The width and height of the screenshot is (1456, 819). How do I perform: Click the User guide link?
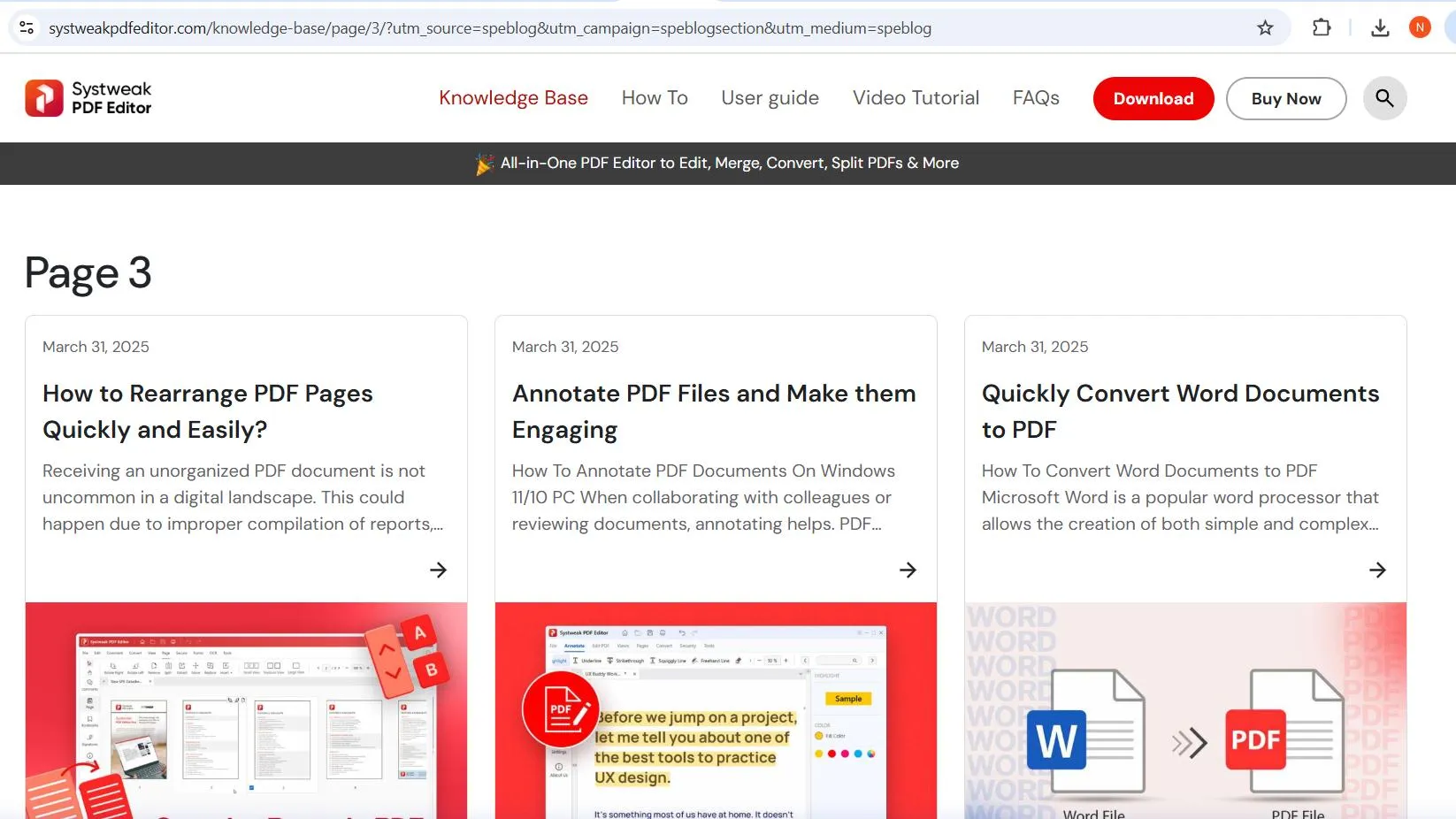click(770, 98)
